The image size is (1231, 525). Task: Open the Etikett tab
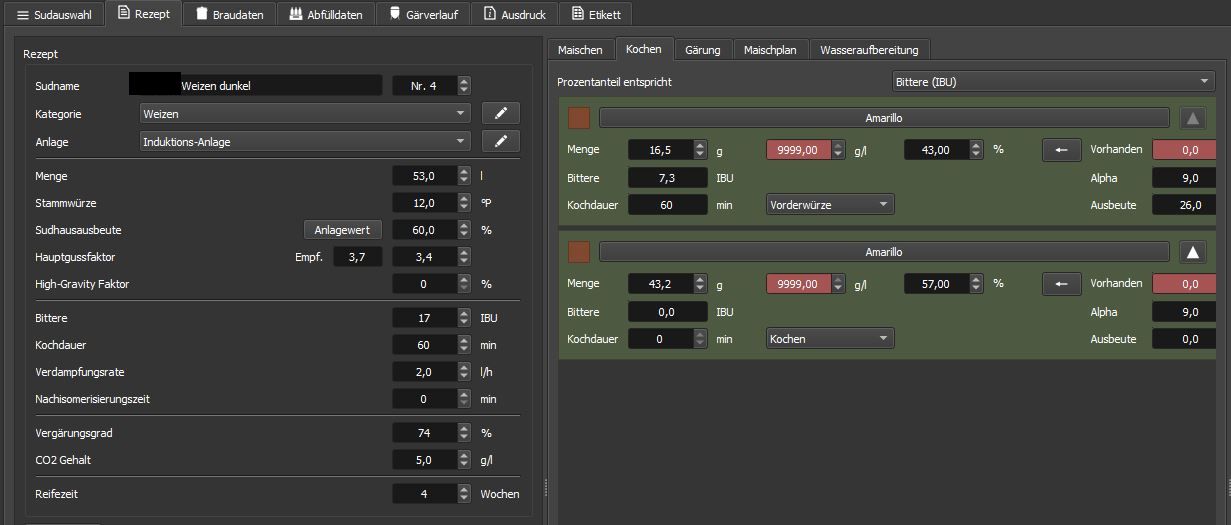595,15
